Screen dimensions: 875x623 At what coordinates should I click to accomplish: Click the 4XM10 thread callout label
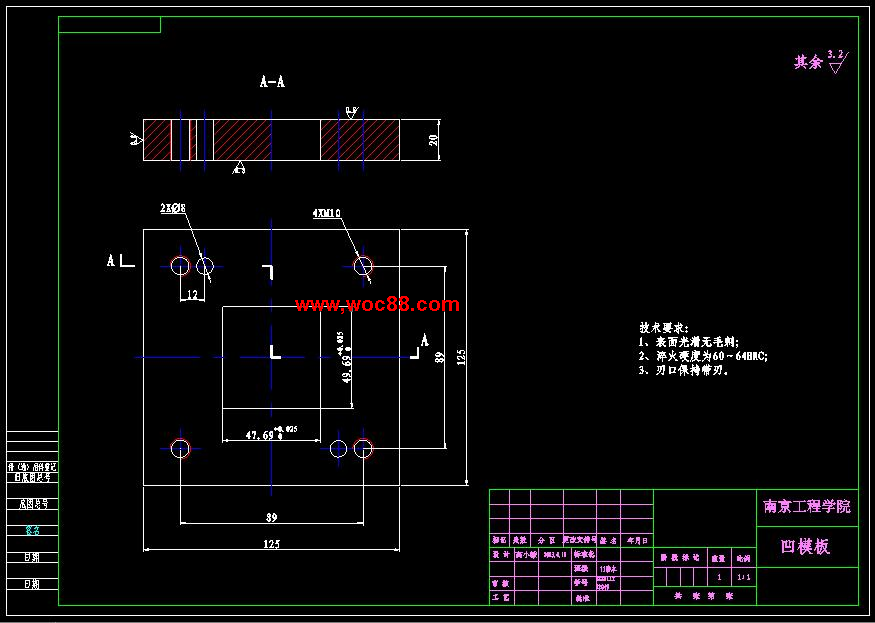[x=327, y=213]
